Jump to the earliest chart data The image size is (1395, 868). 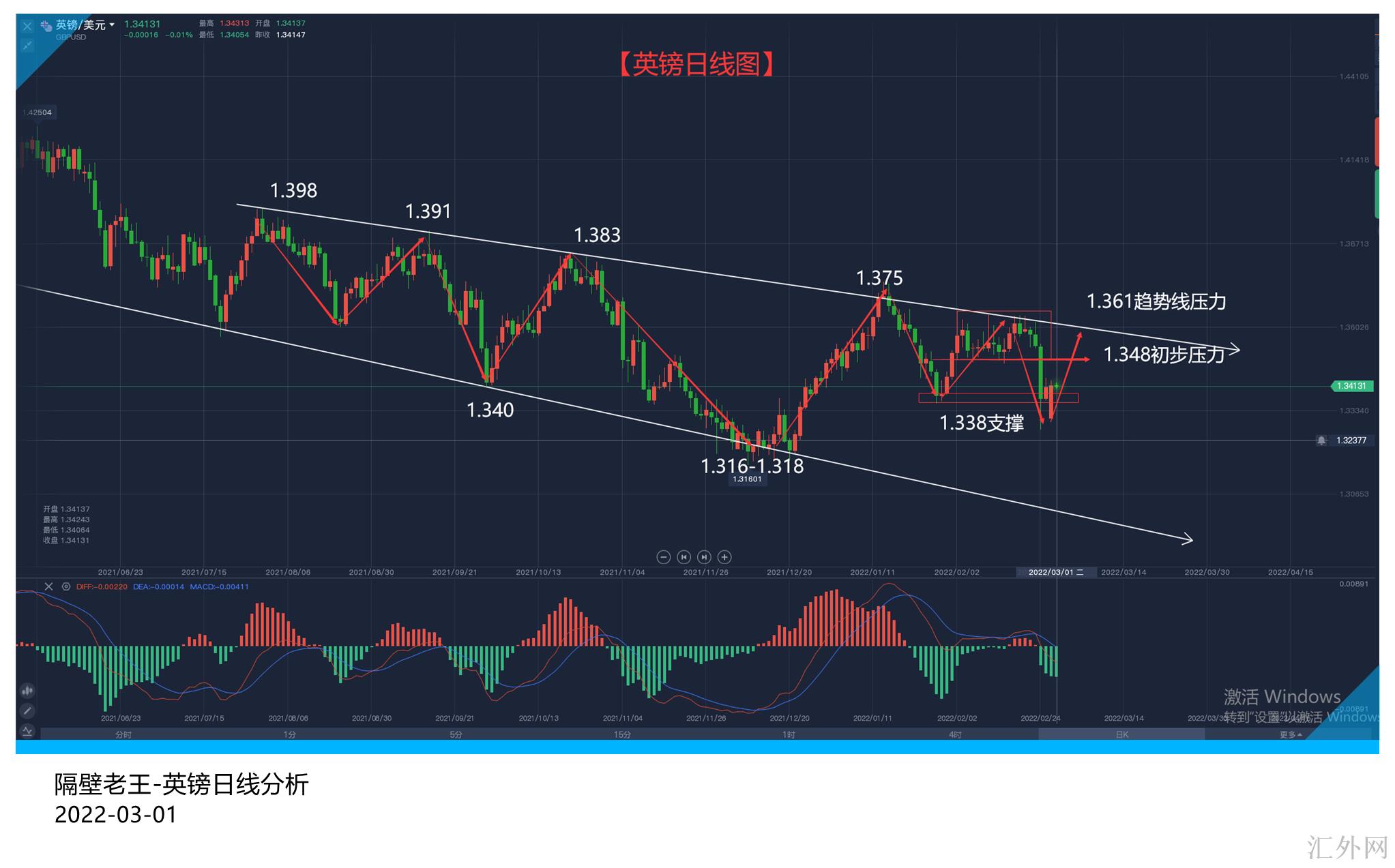pyautogui.click(x=684, y=557)
